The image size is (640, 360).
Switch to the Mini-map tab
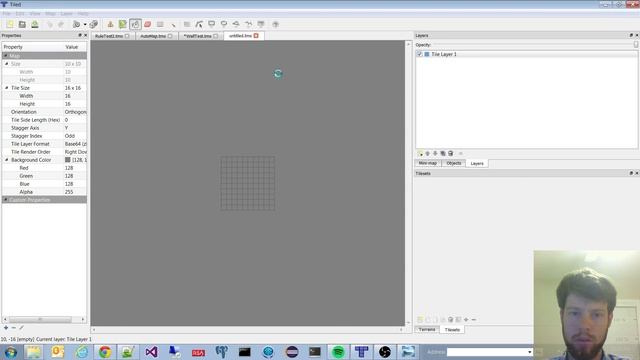pyautogui.click(x=428, y=163)
